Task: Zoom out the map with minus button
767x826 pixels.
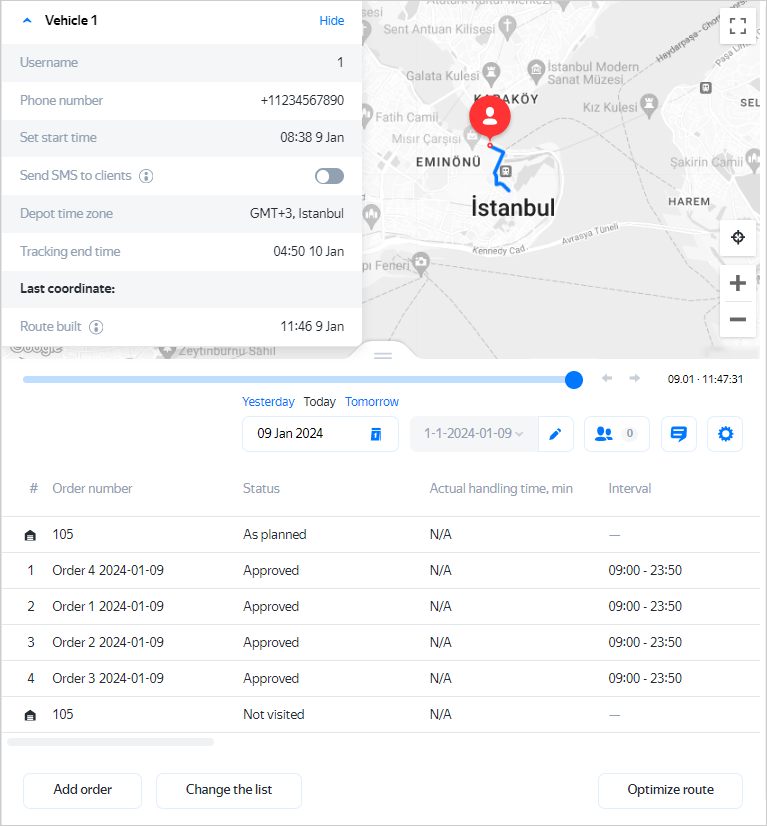Action: (737, 319)
